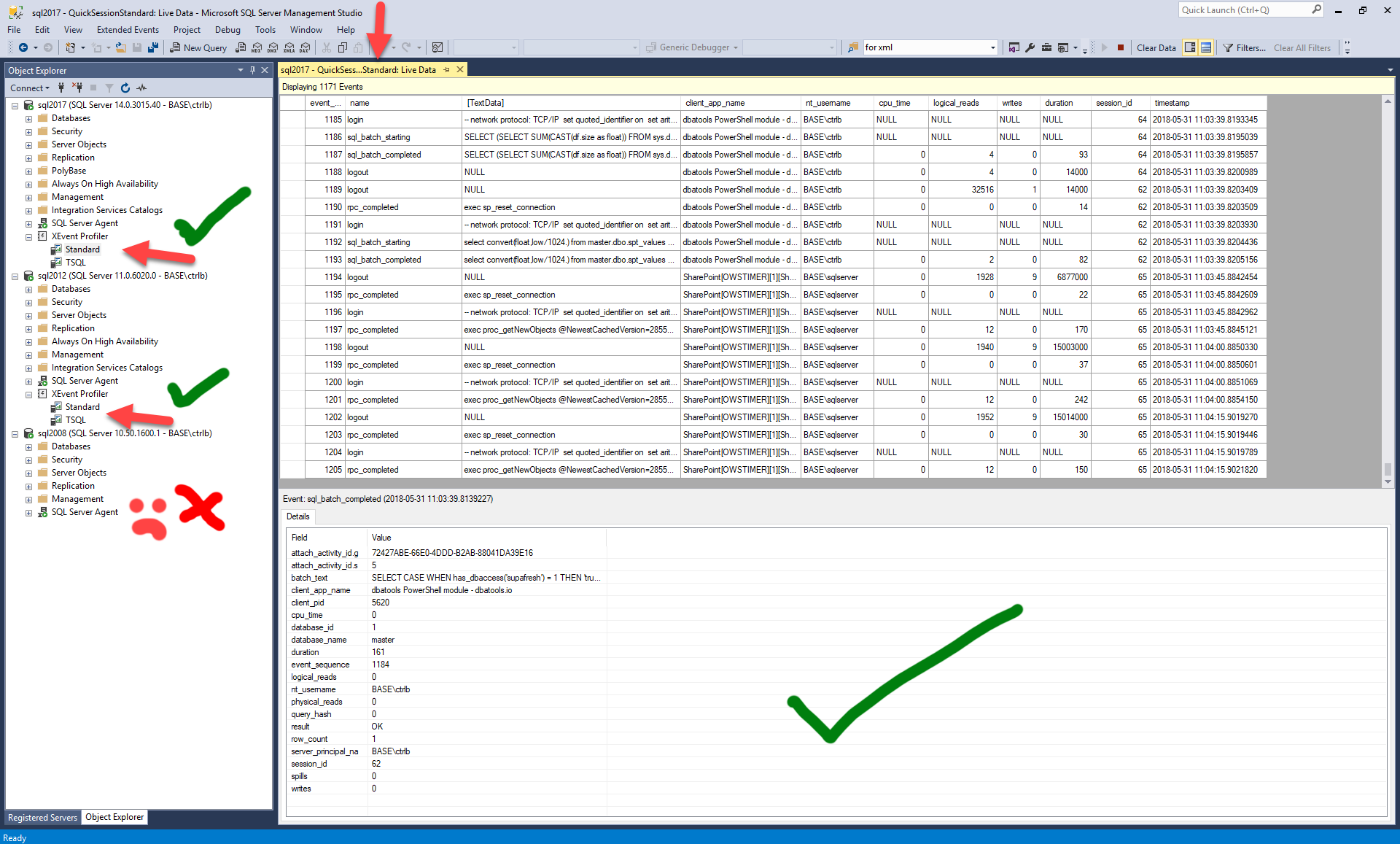Expand the Databases node under sql2008
The width and height of the screenshot is (1400, 844).
tap(28, 446)
